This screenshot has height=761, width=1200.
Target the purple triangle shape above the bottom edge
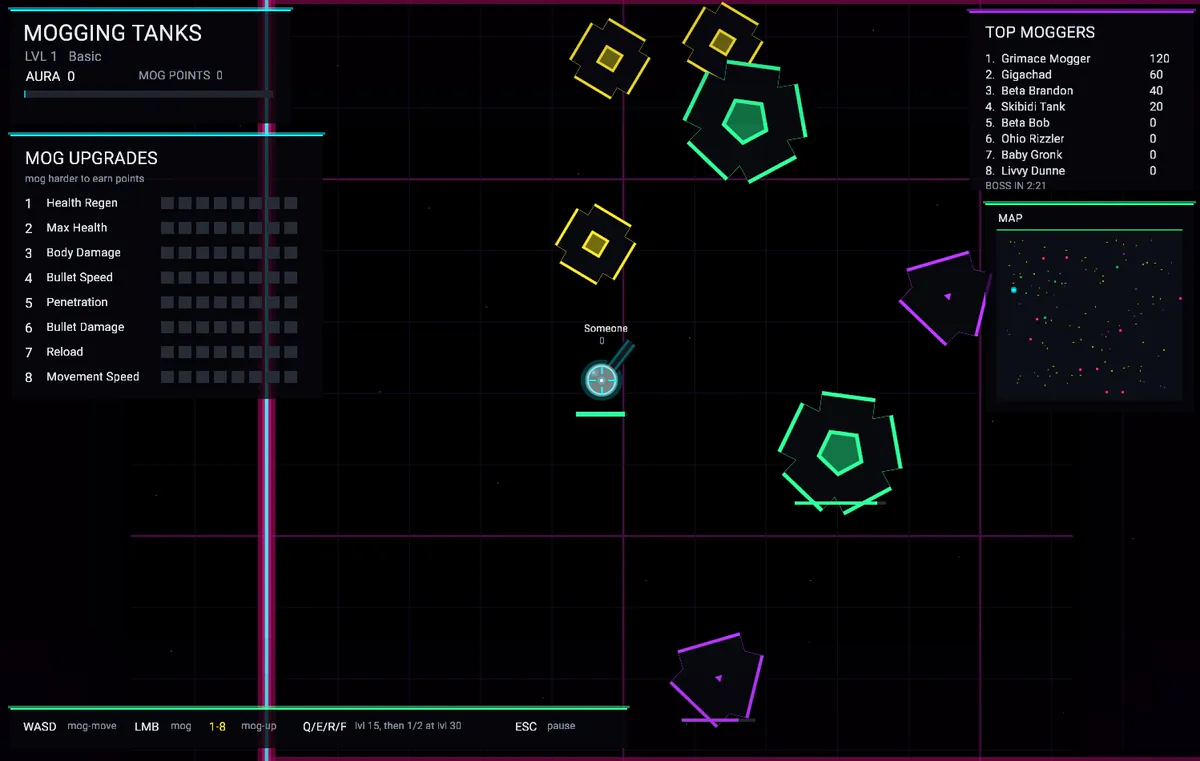pos(717,678)
